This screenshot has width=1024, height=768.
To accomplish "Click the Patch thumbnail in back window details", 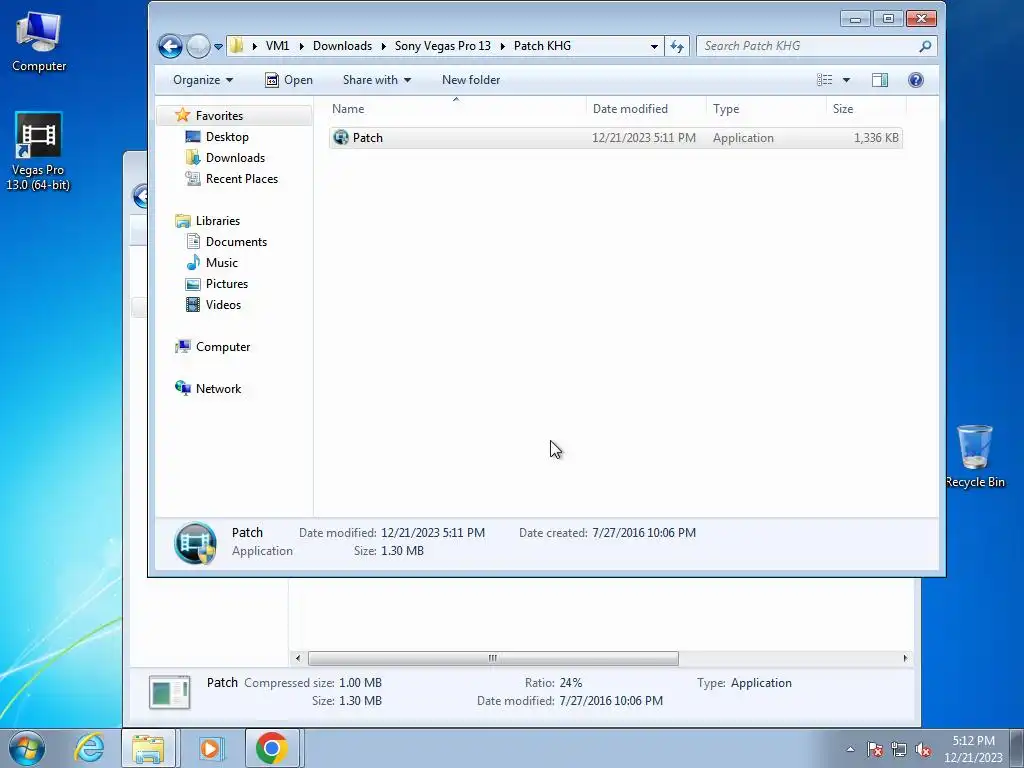I will click(169, 692).
